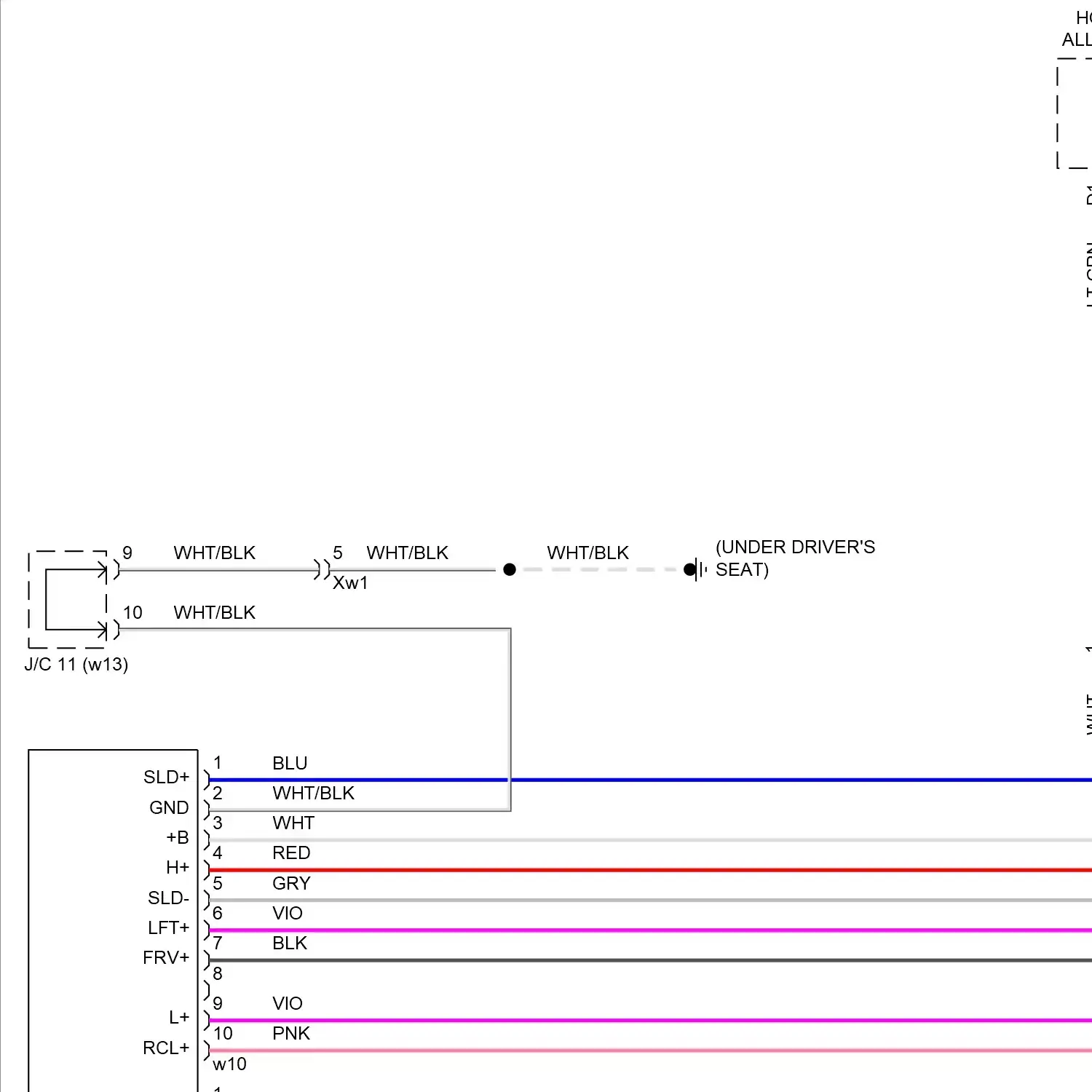Click the VIO label on LFT+ pin 6
The height and width of the screenshot is (1092, 1092).
pyautogui.click(x=288, y=913)
